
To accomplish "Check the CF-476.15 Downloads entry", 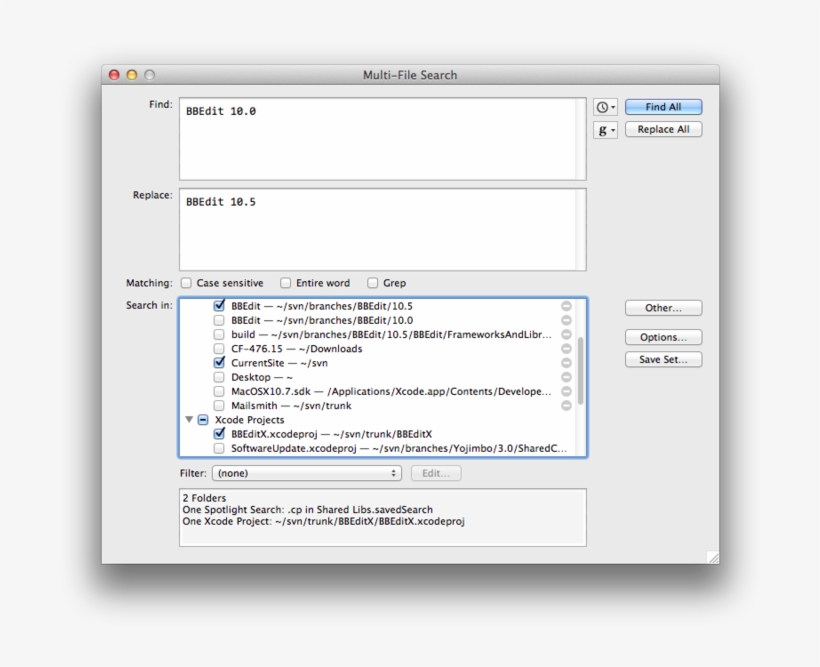I will pos(219,348).
